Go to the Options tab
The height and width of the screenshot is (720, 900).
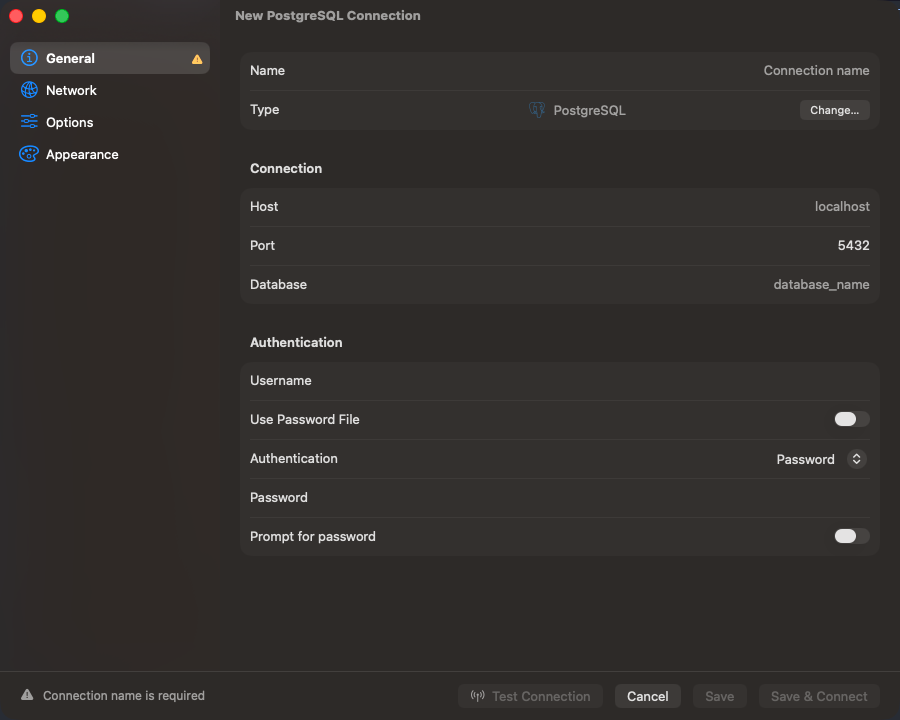point(110,122)
